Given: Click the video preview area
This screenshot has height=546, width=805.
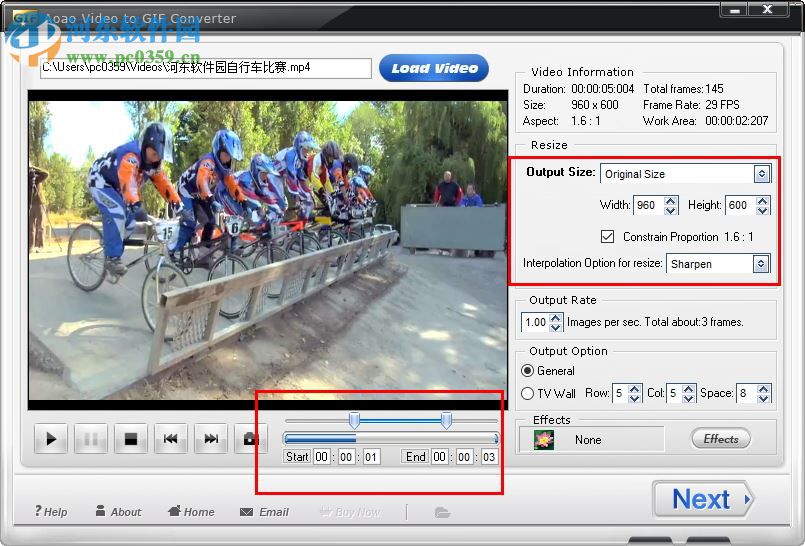Looking at the screenshot, I should pos(268,250).
